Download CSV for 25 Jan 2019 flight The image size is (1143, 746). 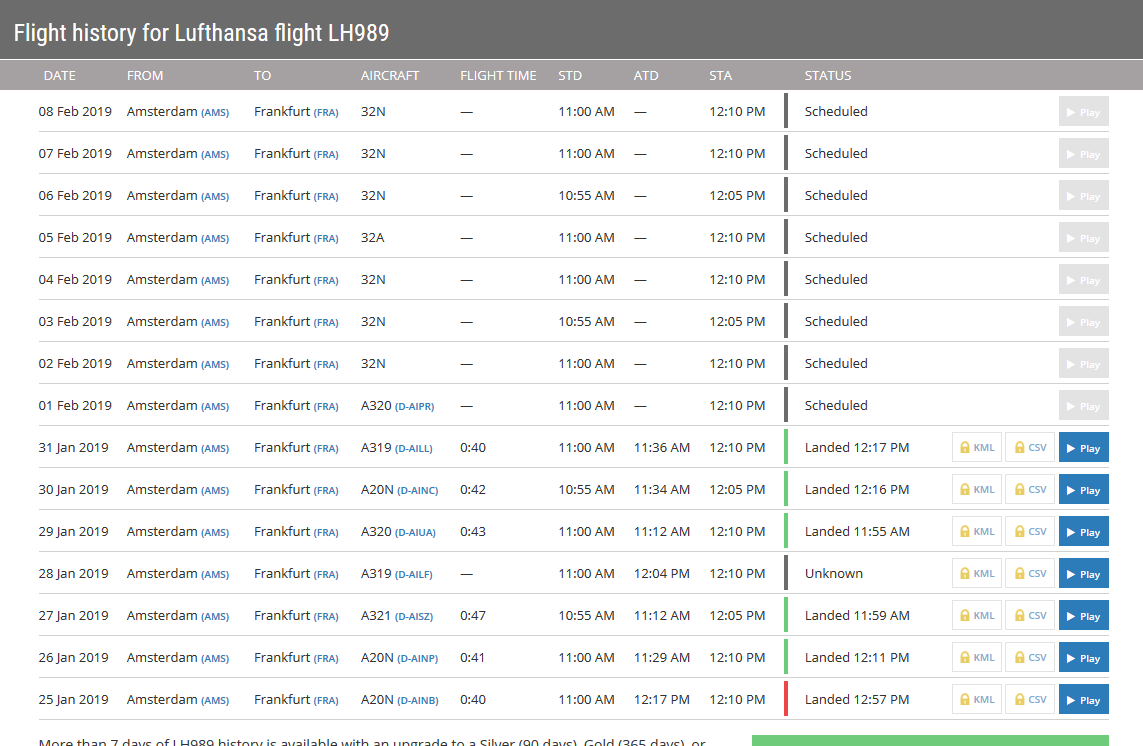click(1030, 699)
